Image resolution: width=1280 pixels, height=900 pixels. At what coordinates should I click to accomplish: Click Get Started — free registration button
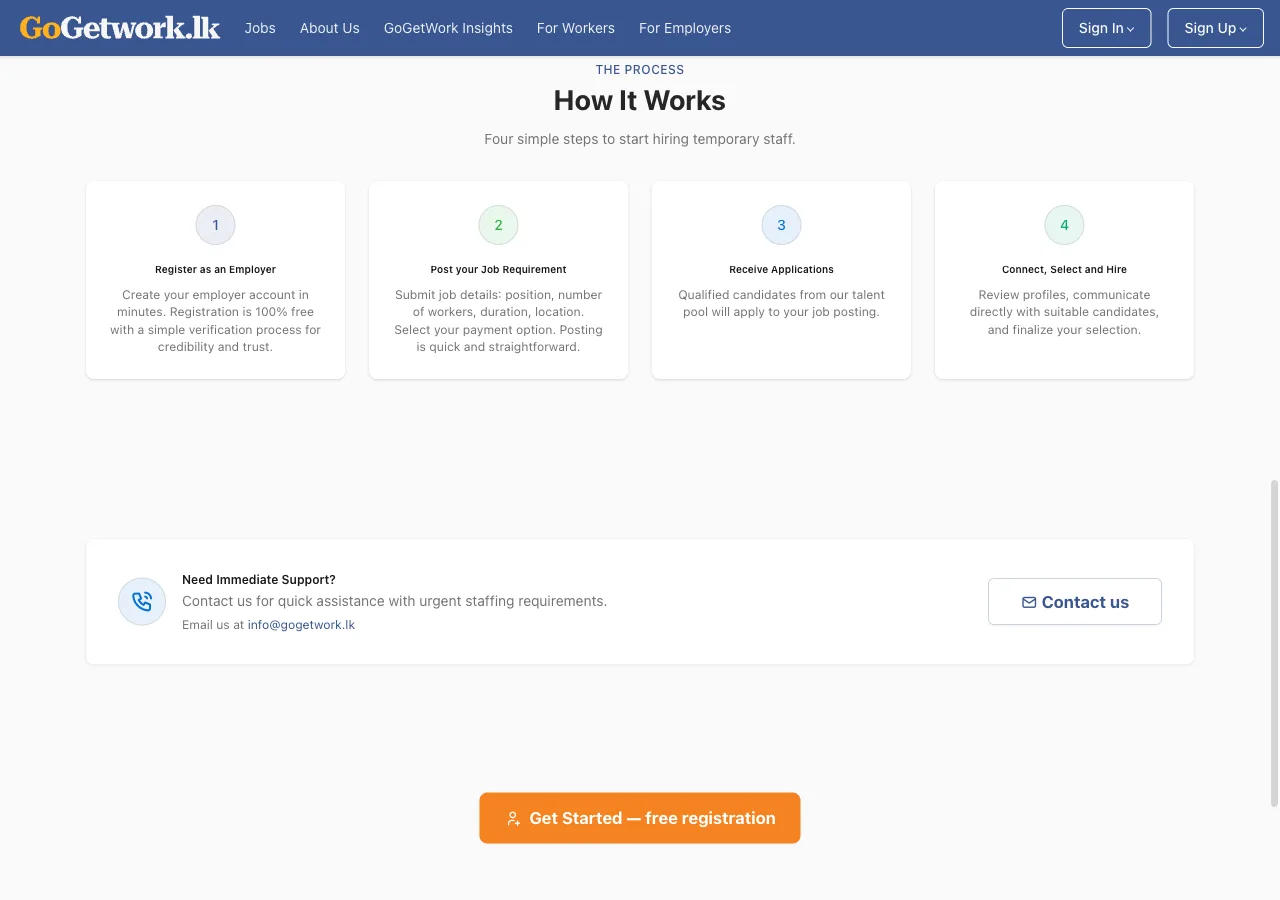pyautogui.click(x=640, y=818)
